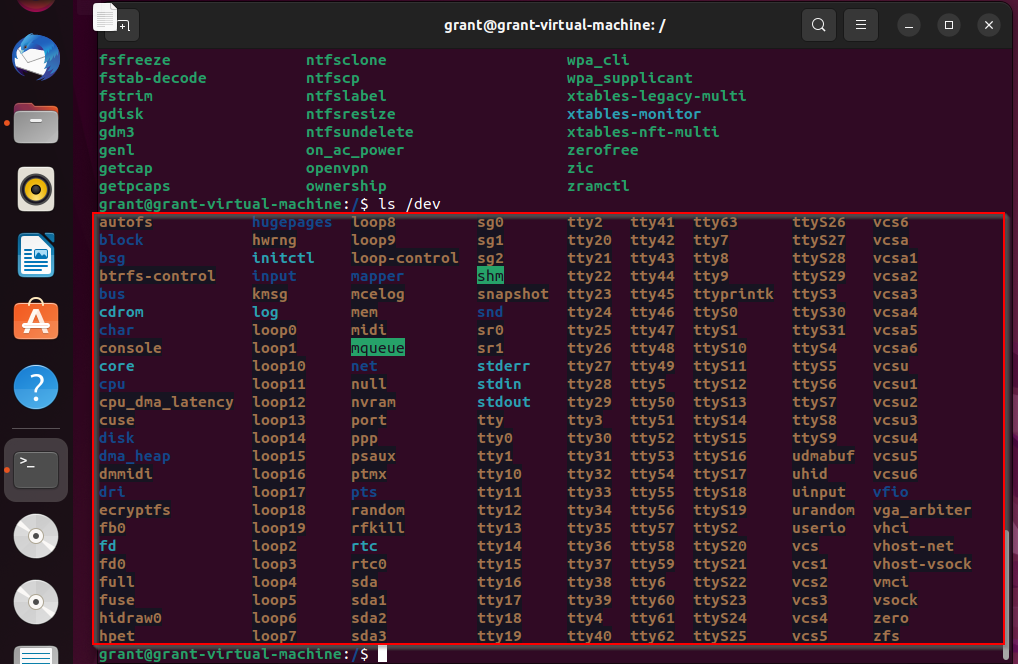
Task: Click the highlighted shm entry in the output
Action: click(x=490, y=276)
